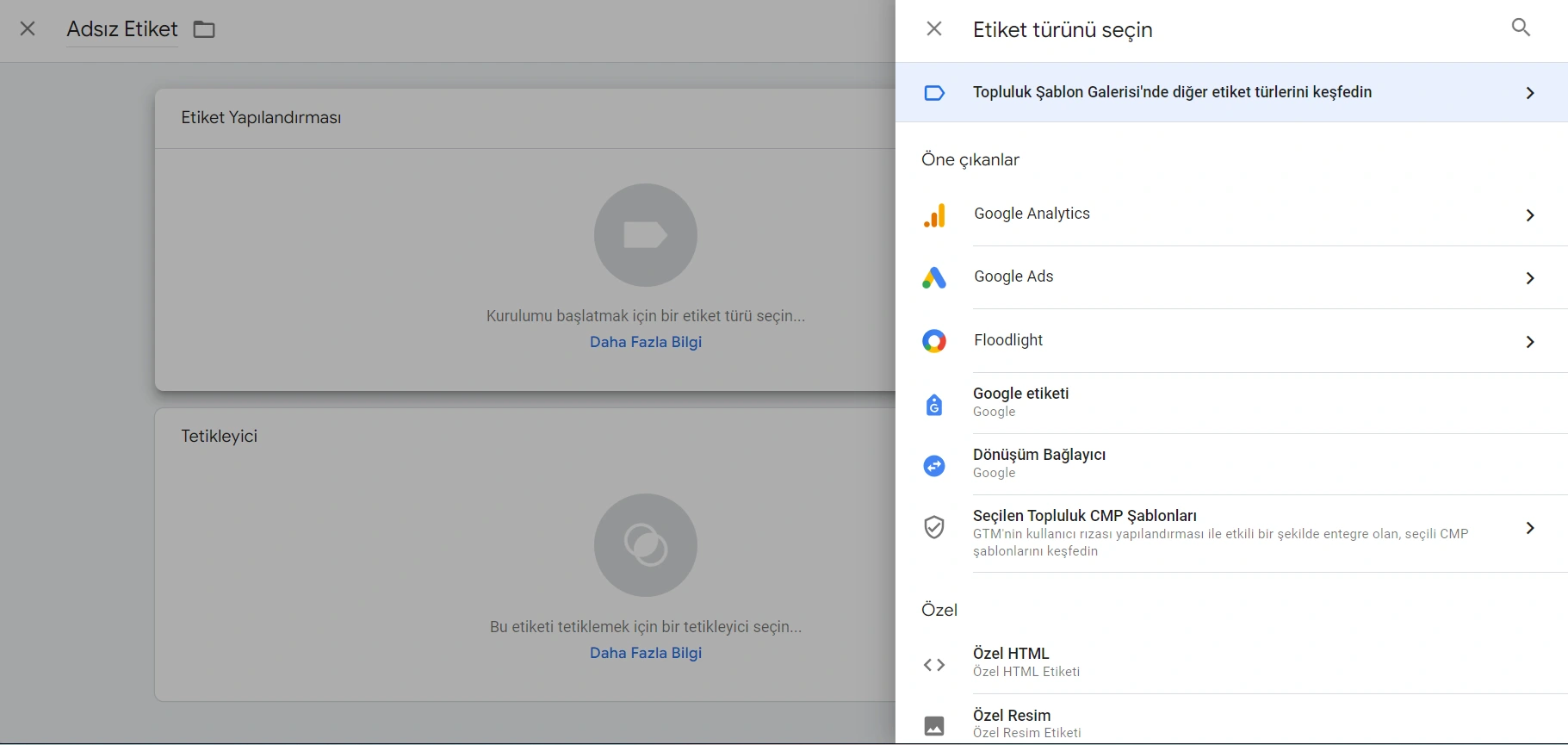Click the Google Ads logo icon
1568x745 pixels.
tap(934, 277)
